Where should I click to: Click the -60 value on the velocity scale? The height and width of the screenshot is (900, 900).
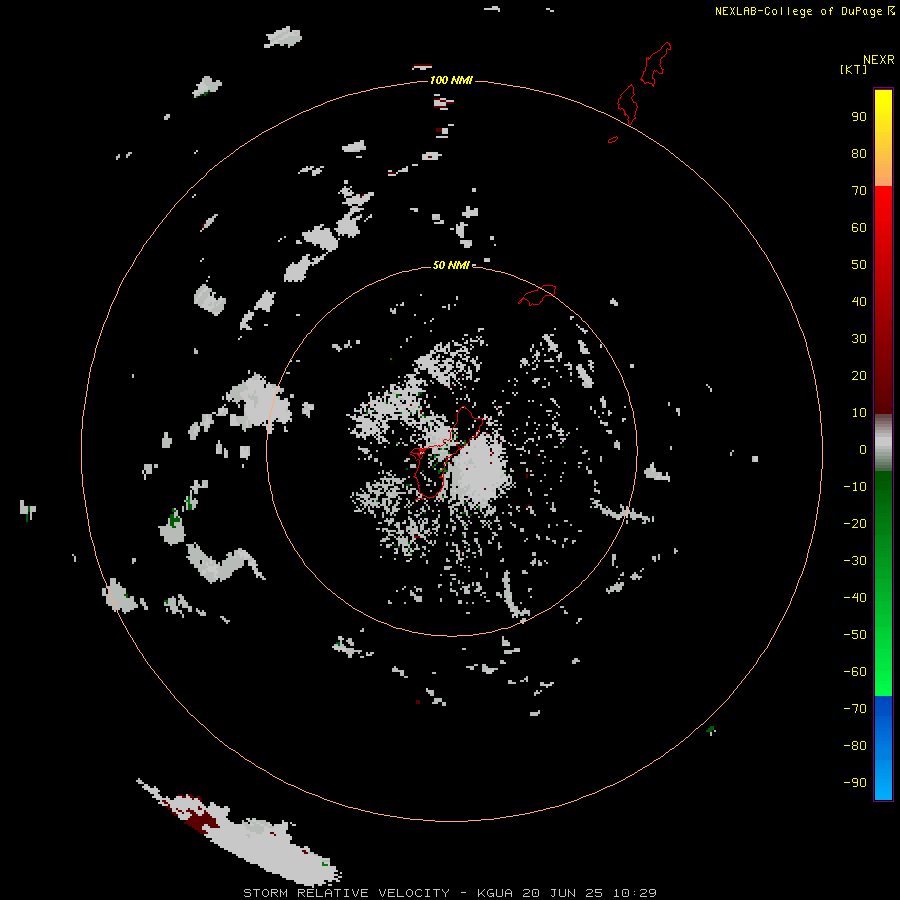click(855, 672)
